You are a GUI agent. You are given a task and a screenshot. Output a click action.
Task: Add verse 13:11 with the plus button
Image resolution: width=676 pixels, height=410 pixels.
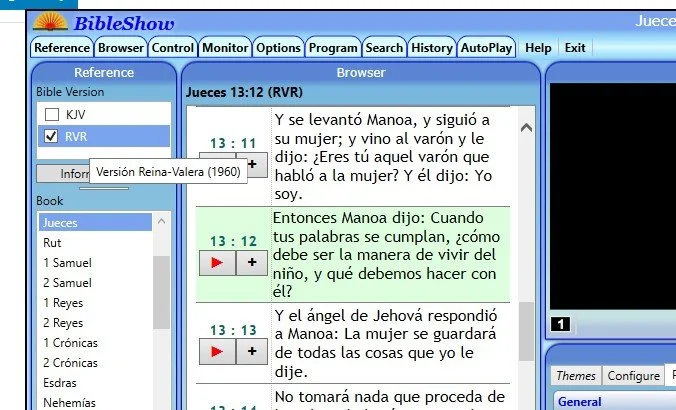click(x=257, y=164)
